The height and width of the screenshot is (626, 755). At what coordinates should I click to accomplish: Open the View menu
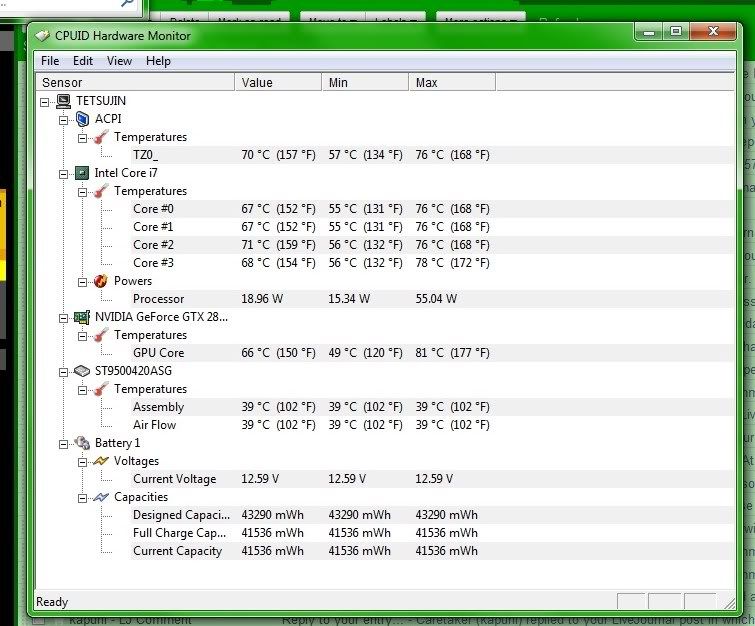pos(119,61)
